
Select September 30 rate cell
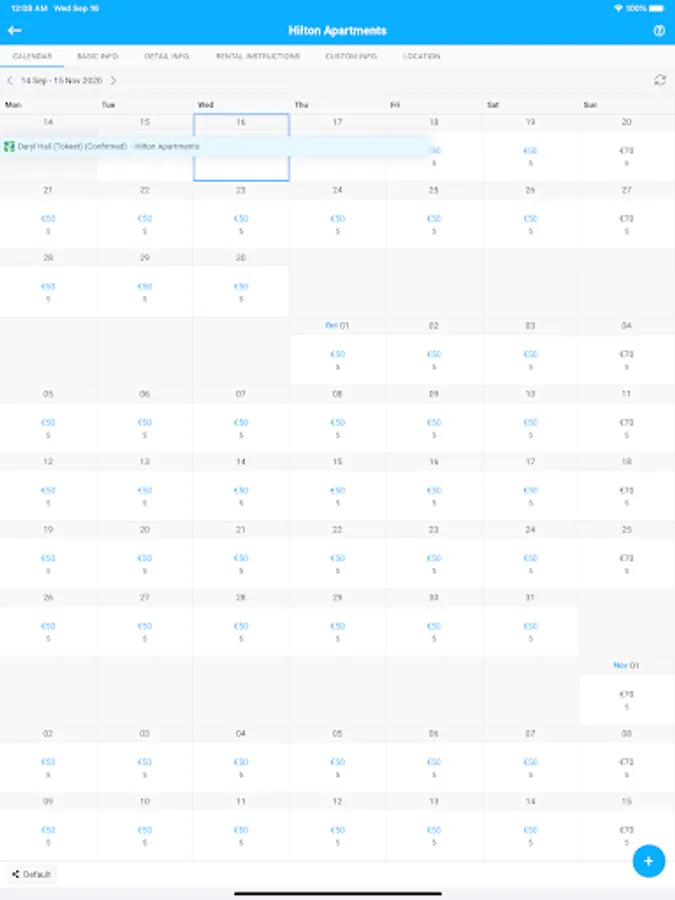coord(241,292)
